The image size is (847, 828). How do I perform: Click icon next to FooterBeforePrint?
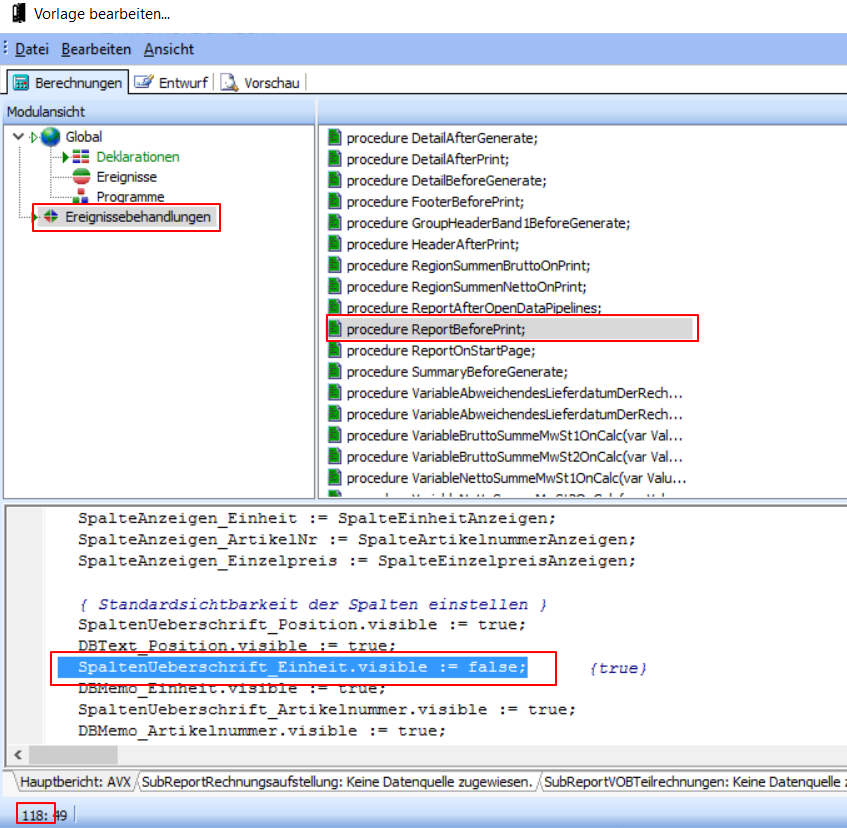tap(335, 201)
